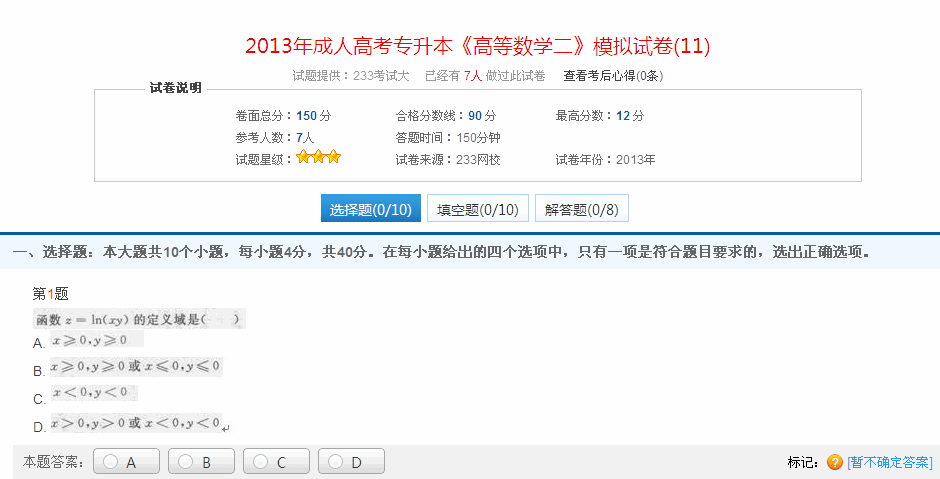Click 答题时间 150分钟 text
Viewport: 940px width, 479px height.
point(448,138)
